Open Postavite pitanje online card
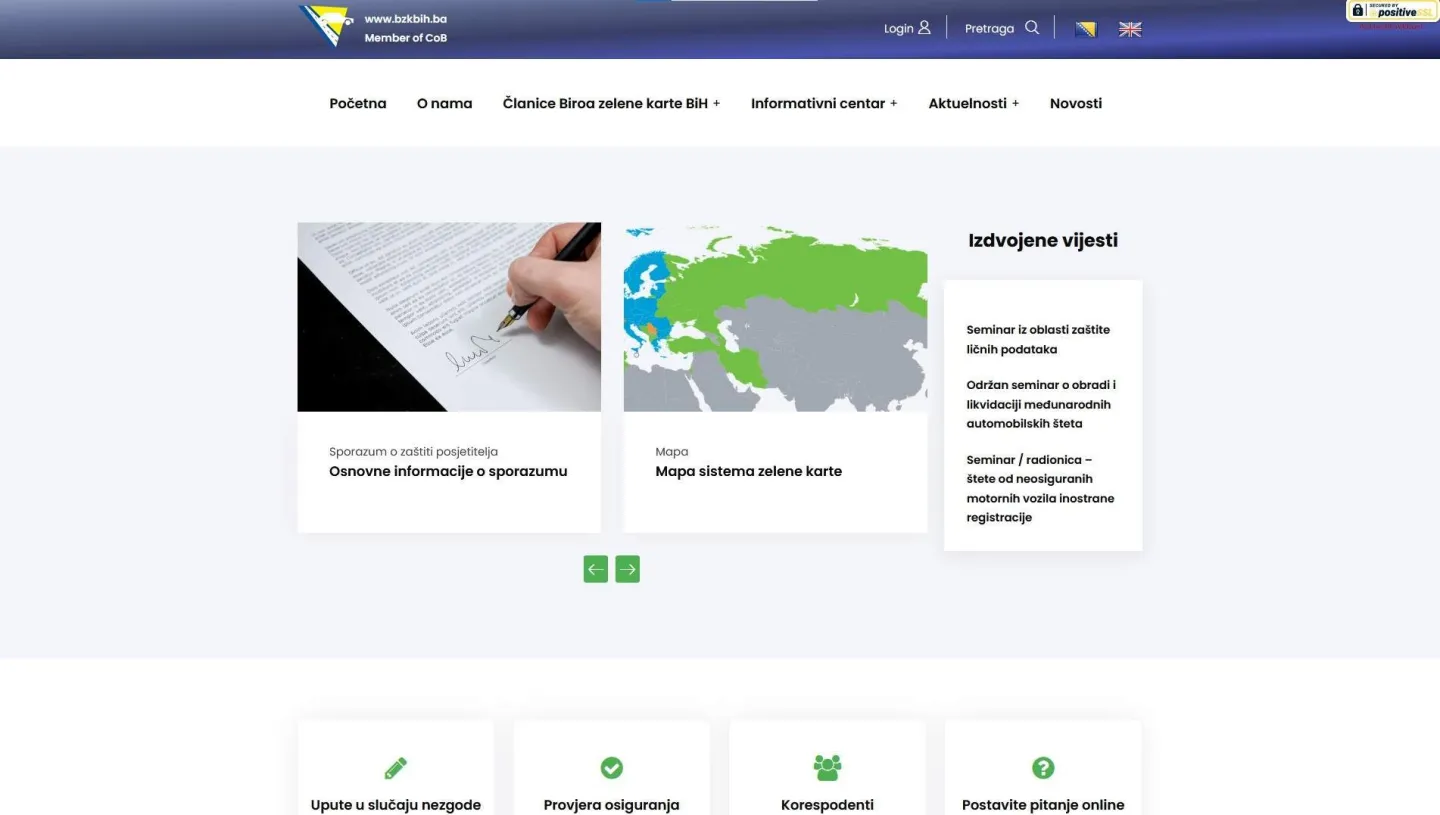This screenshot has width=1440, height=815. (1043, 805)
